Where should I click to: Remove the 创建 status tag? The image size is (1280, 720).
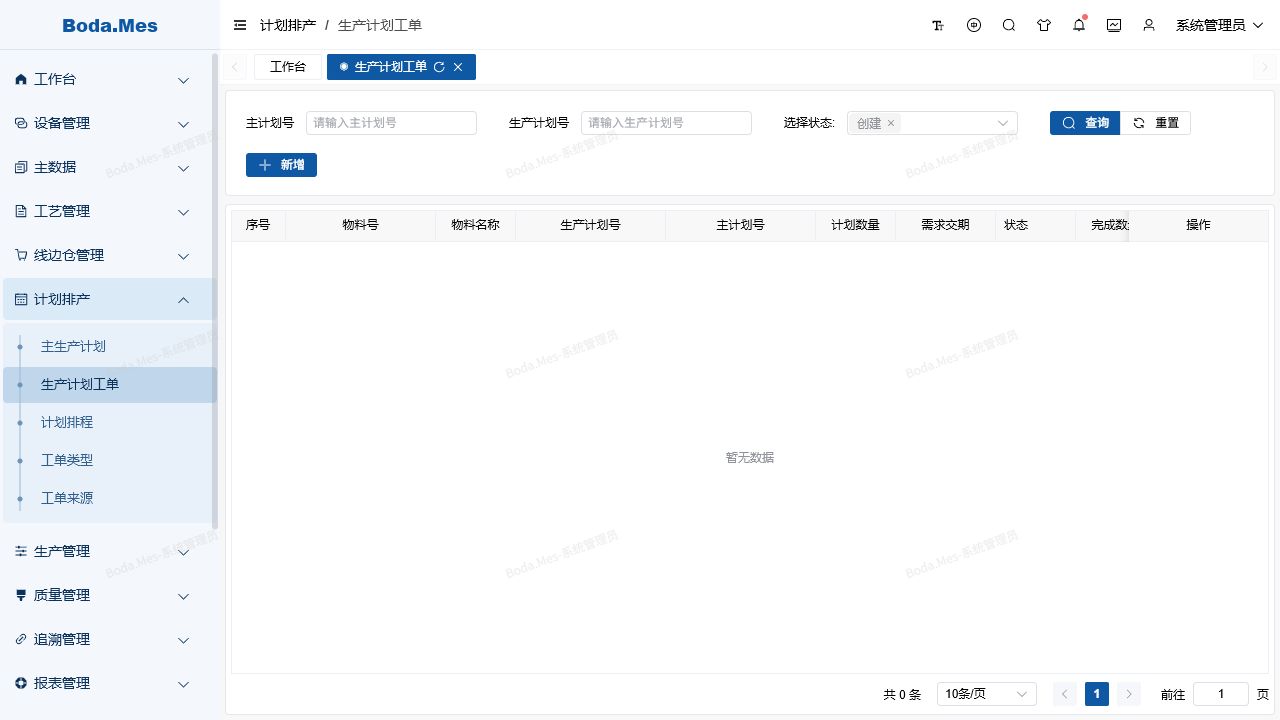(891, 123)
